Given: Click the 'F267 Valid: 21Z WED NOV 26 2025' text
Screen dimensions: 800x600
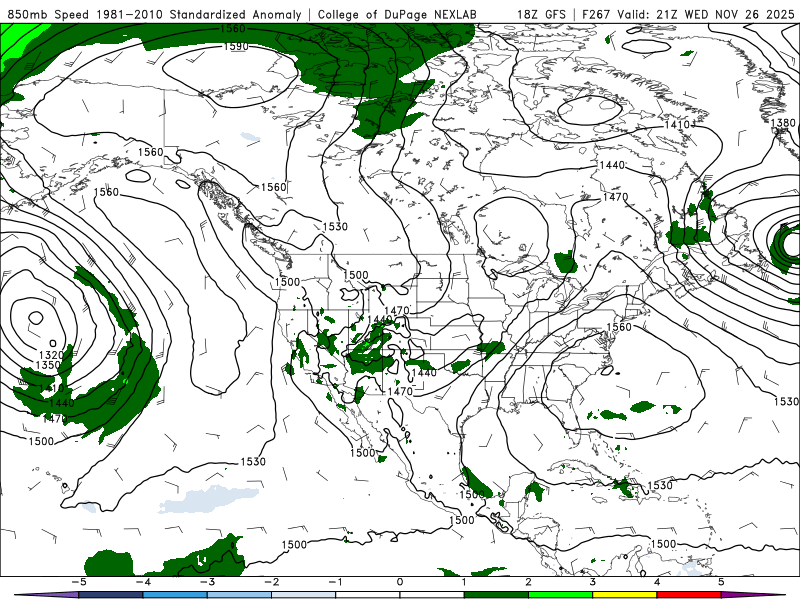Looking at the screenshot, I should (688, 15).
